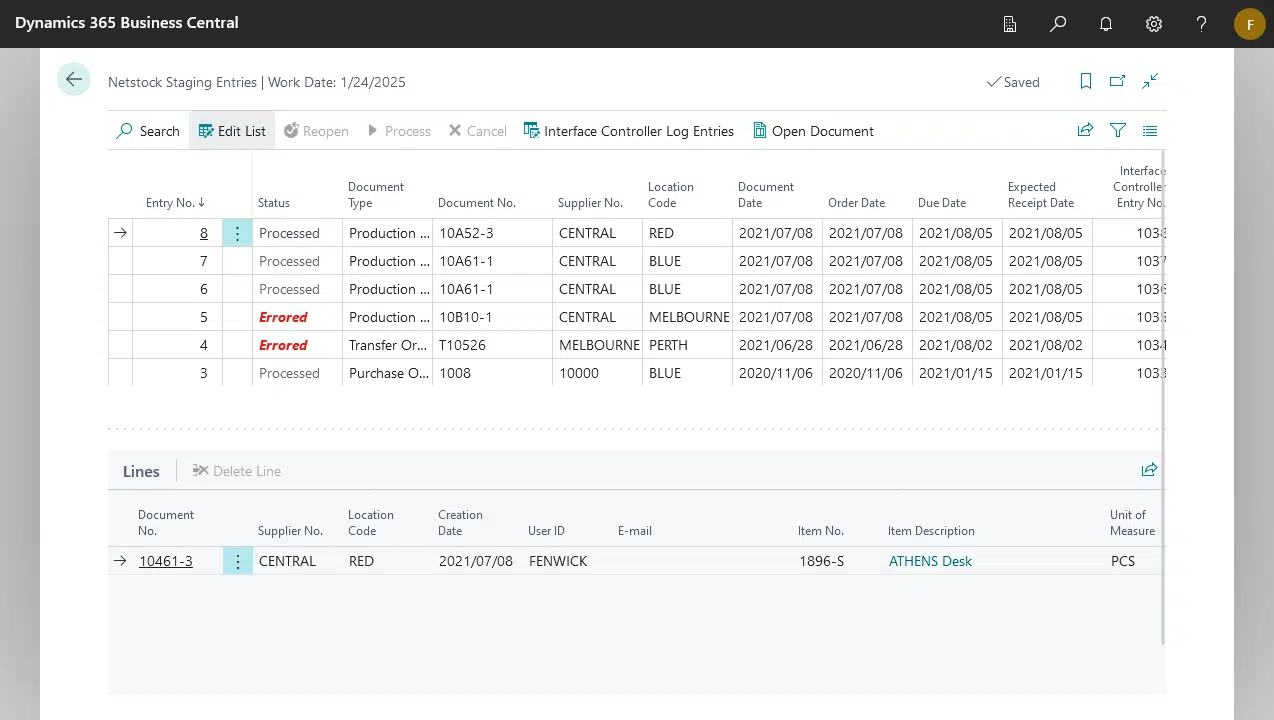Click item number 1896-S
The width and height of the screenshot is (1274, 720).
coord(821,561)
